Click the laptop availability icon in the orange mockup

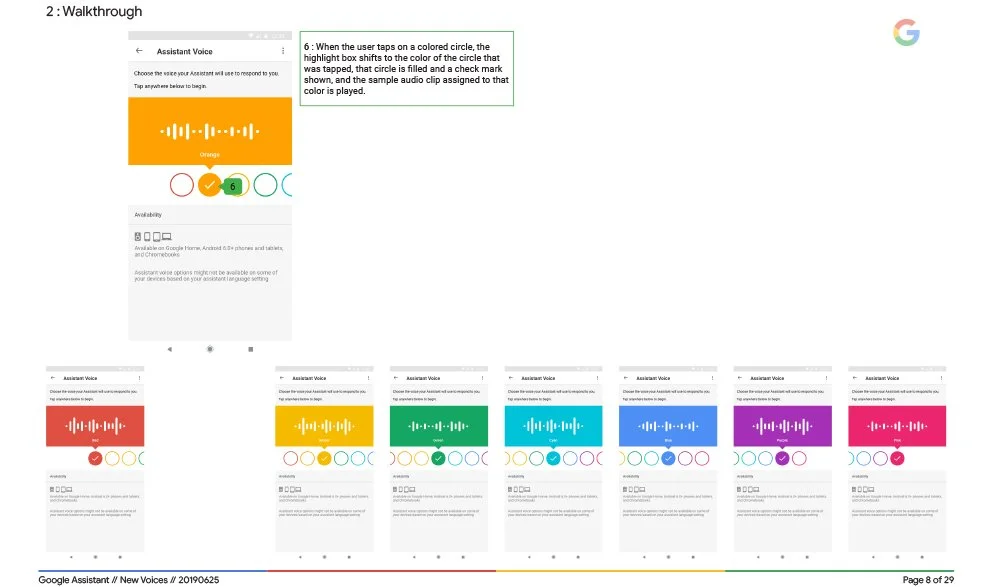tap(167, 237)
